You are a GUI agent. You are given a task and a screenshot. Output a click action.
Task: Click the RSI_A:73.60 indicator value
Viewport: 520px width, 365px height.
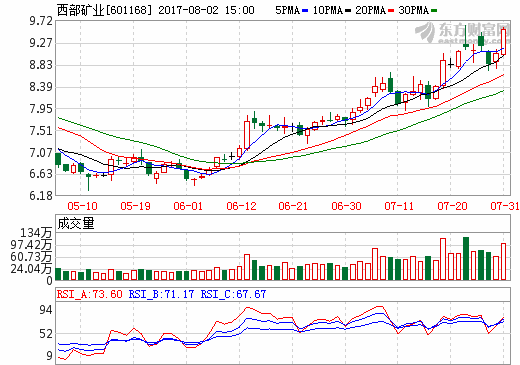coord(89,294)
